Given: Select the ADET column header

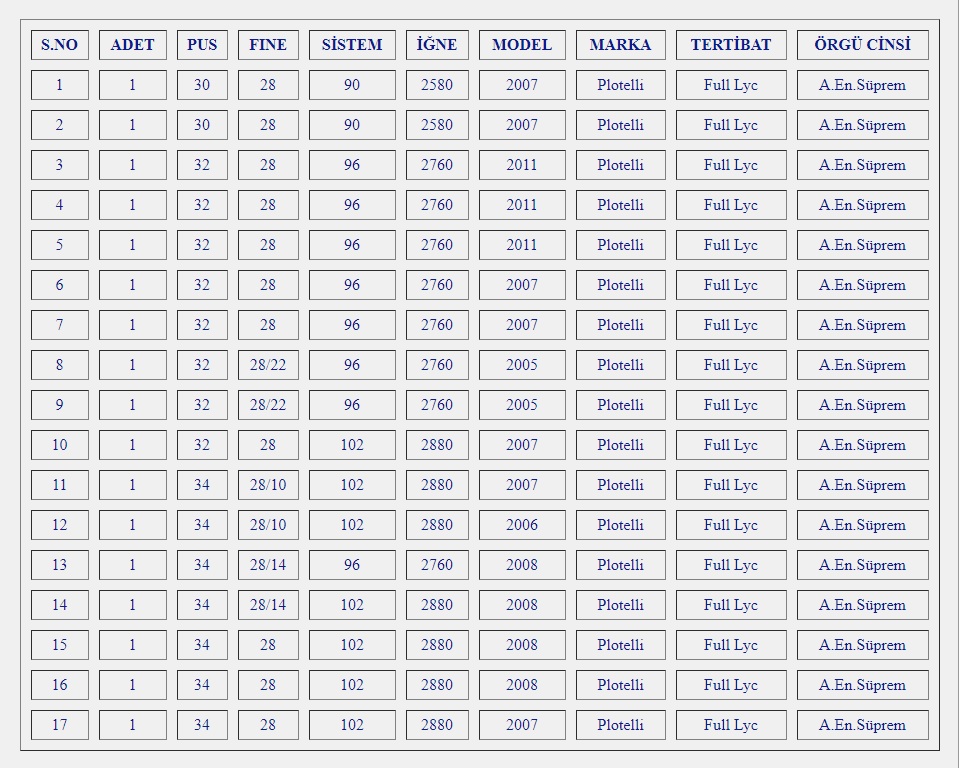Looking at the screenshot, I should click(x=132, y=45).
